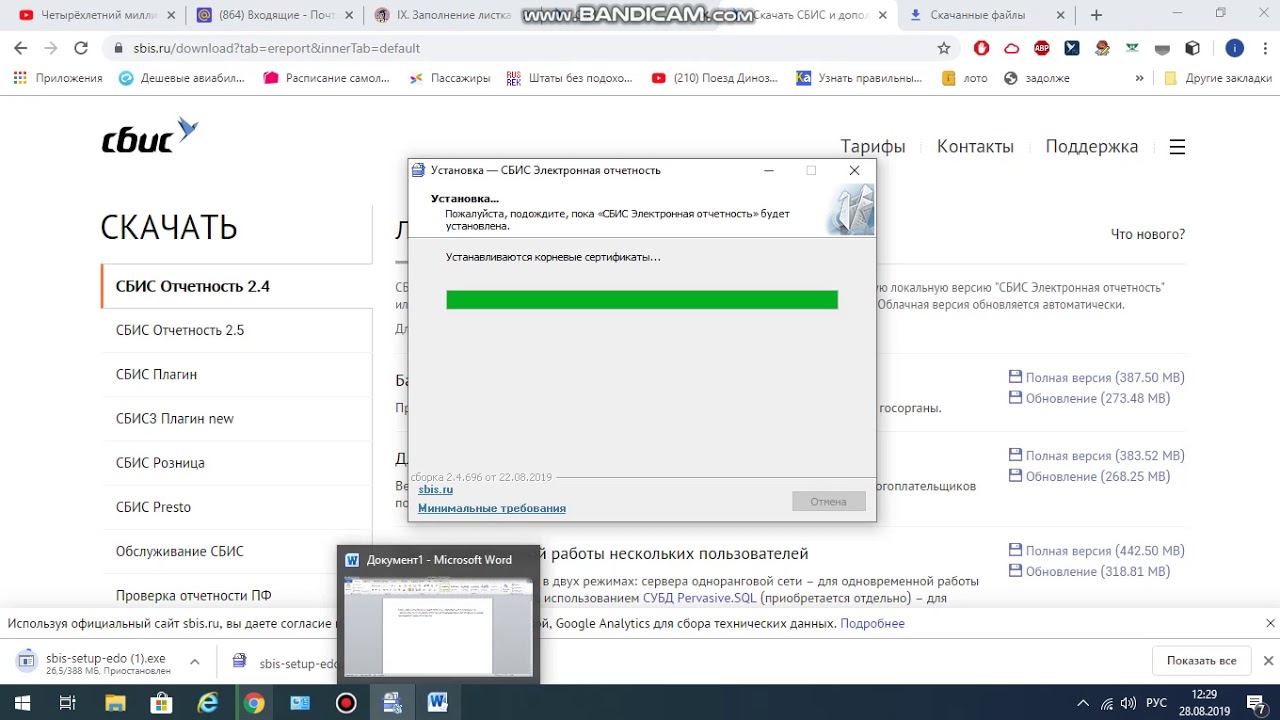Open the hamburger menu on the SBIS site

pos(1177,147)
